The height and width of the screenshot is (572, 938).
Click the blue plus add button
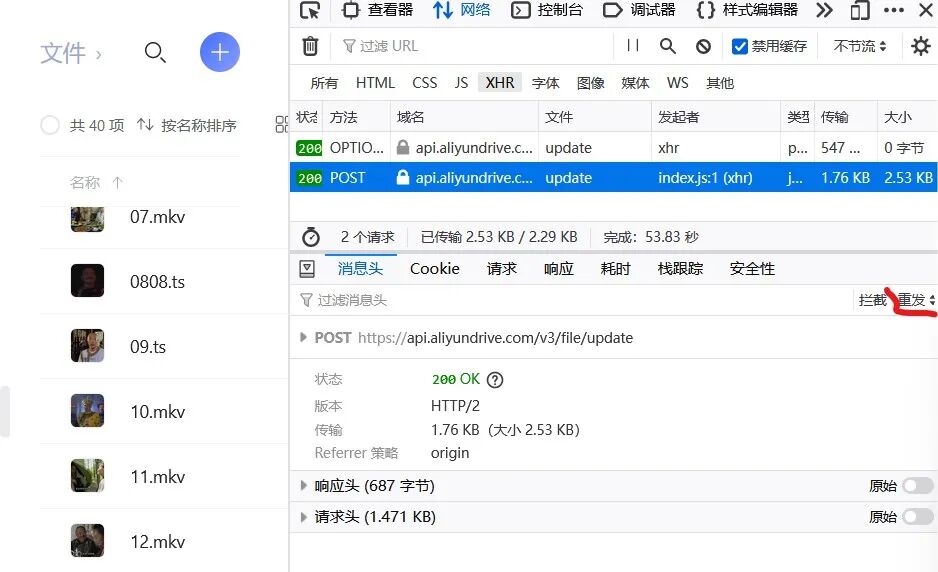pyautogui.click(x=220, y=52)
